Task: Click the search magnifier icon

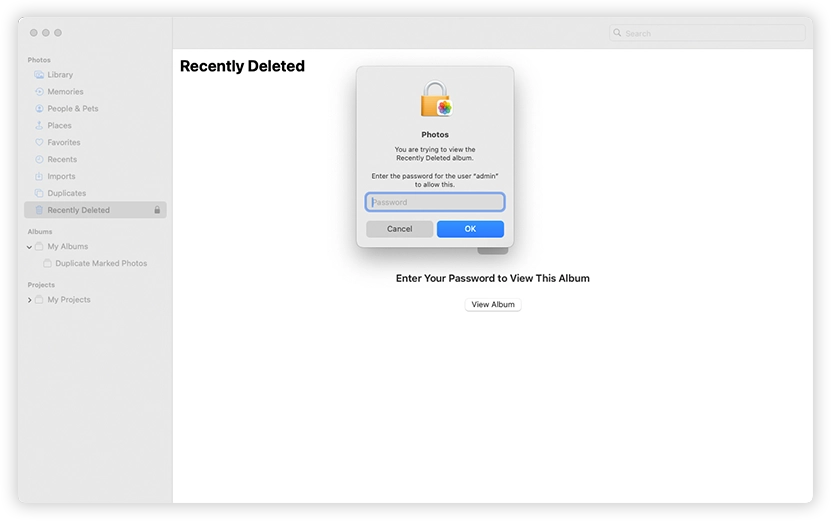Action: (x=617, y=33)
